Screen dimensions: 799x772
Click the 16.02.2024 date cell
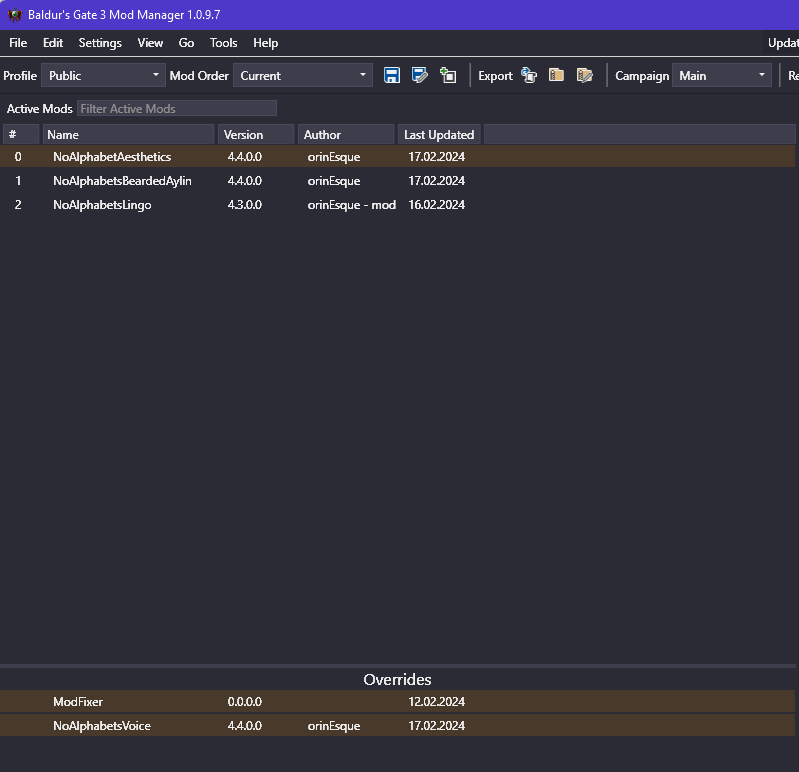437,205
